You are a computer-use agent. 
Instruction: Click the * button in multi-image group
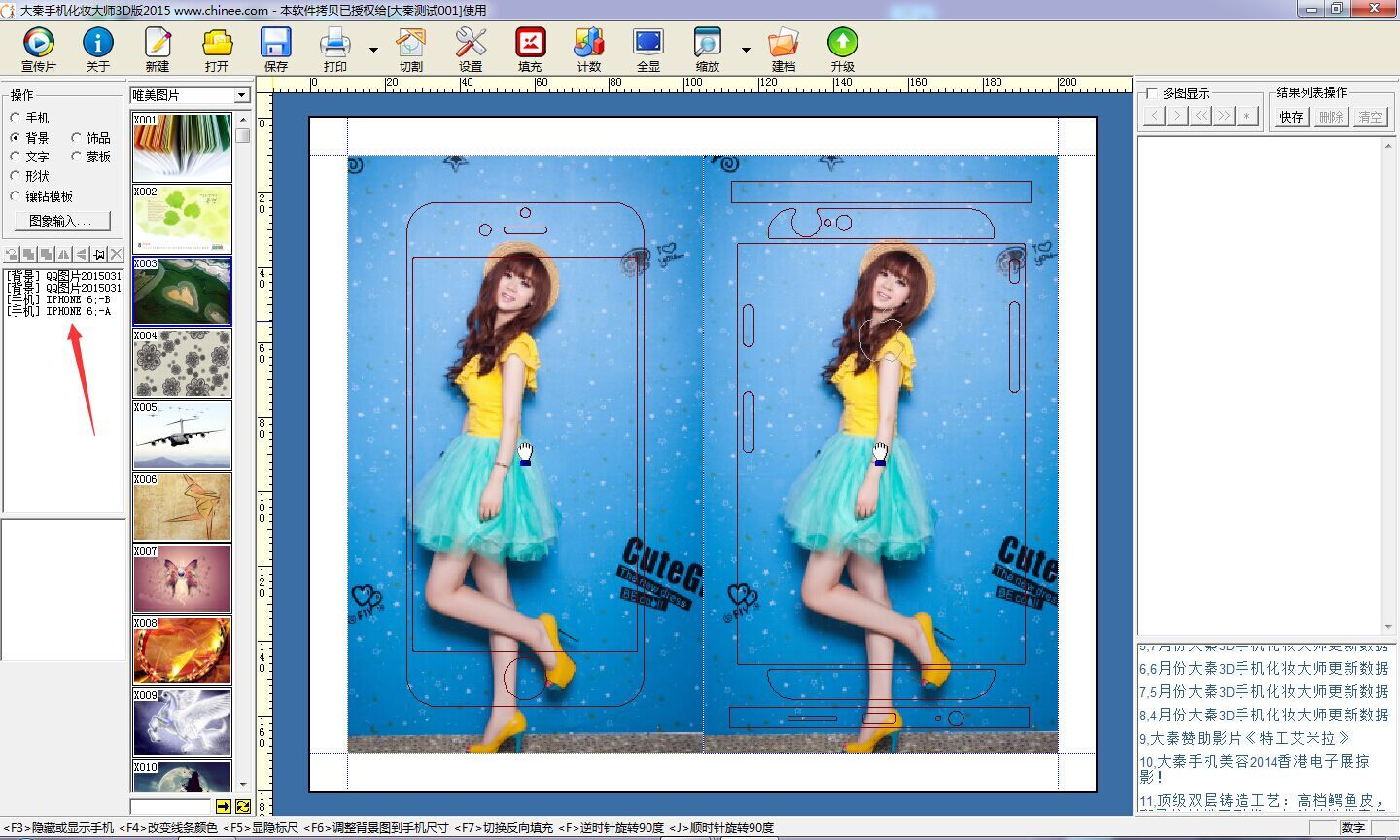point(1247,116)
